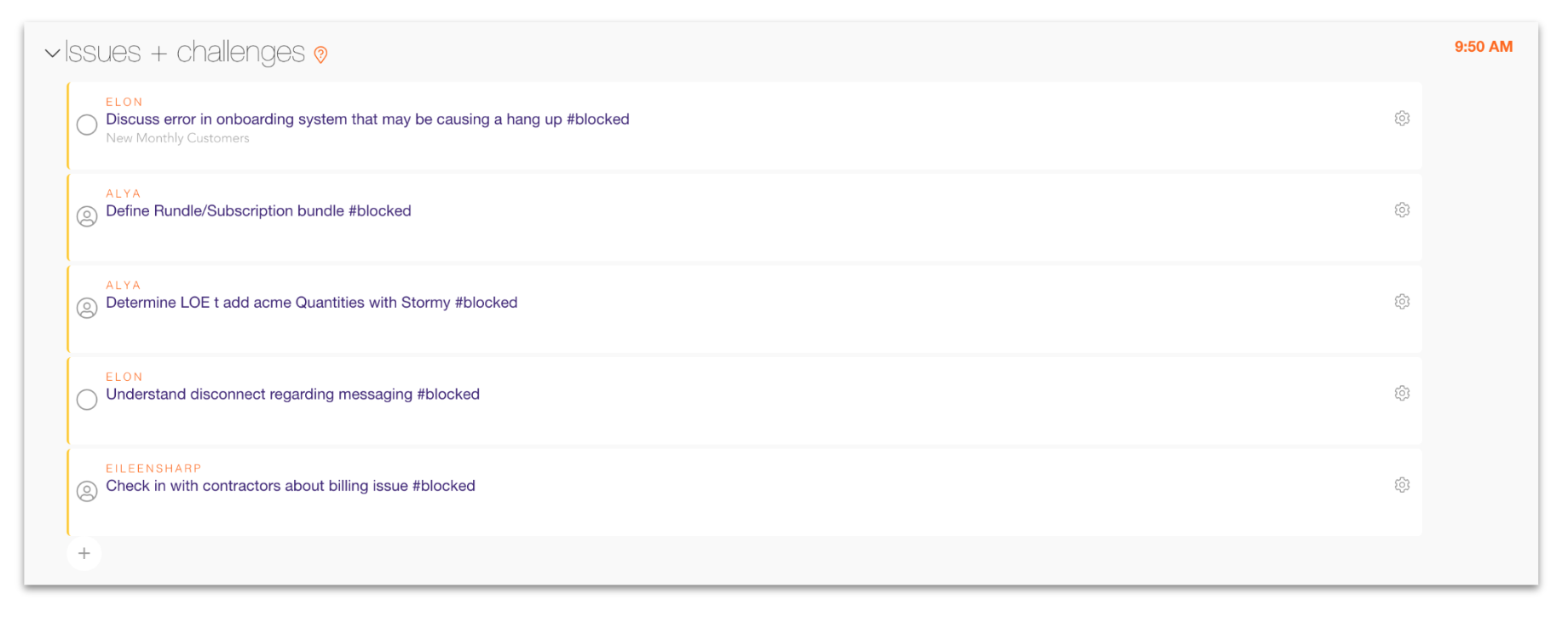Open gear menu for contractors billing item

pyautogui.click(x=1402, y=485)
